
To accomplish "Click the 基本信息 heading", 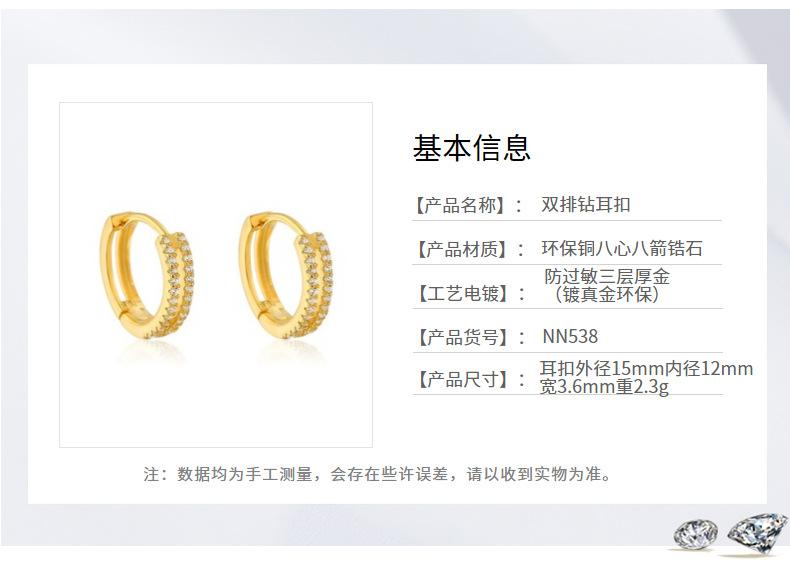I will coord(472,148).
